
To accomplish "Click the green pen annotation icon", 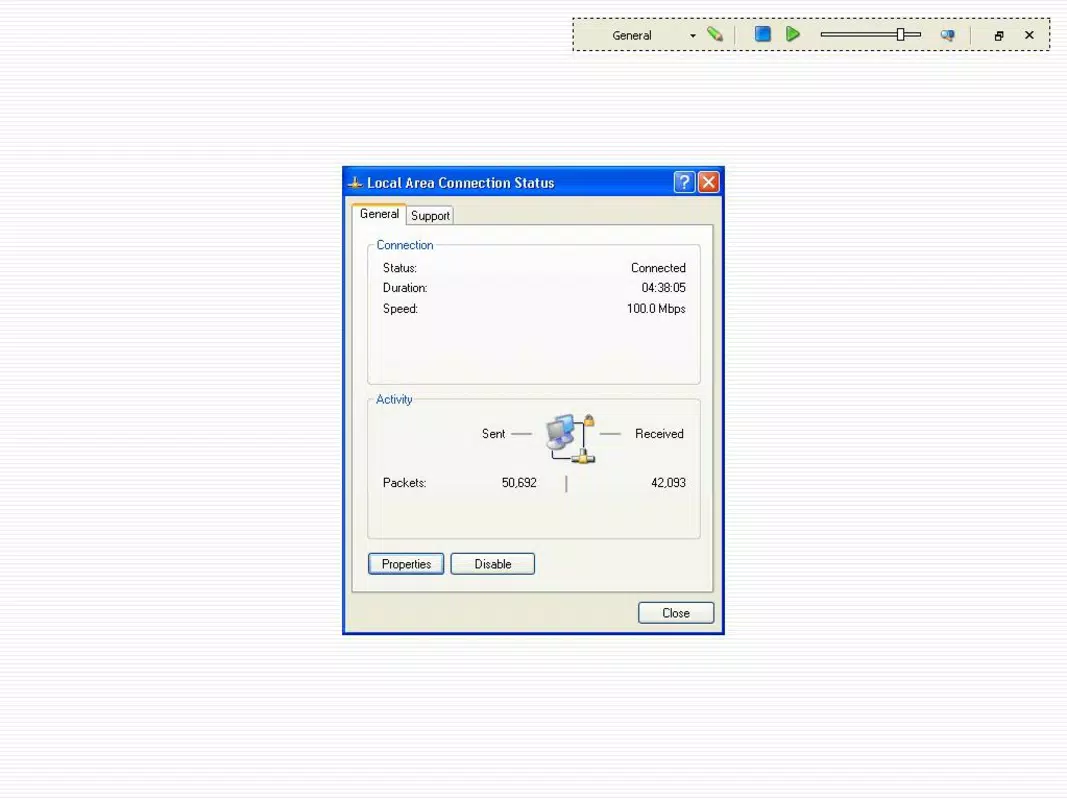I will pyautogui.click(x=715, y=34).
